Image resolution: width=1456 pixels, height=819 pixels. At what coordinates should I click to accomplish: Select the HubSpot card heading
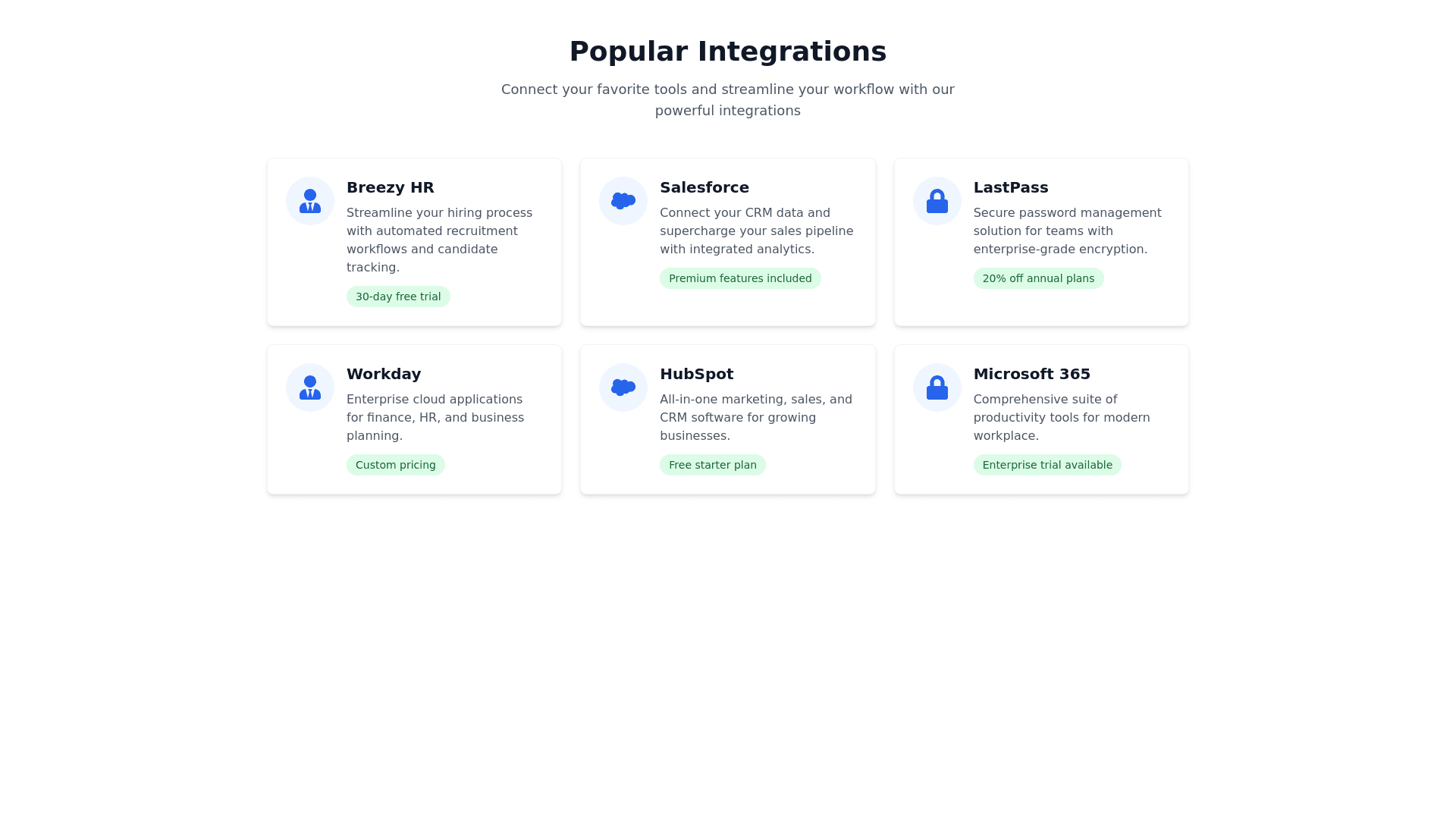[x=696, y=374]
